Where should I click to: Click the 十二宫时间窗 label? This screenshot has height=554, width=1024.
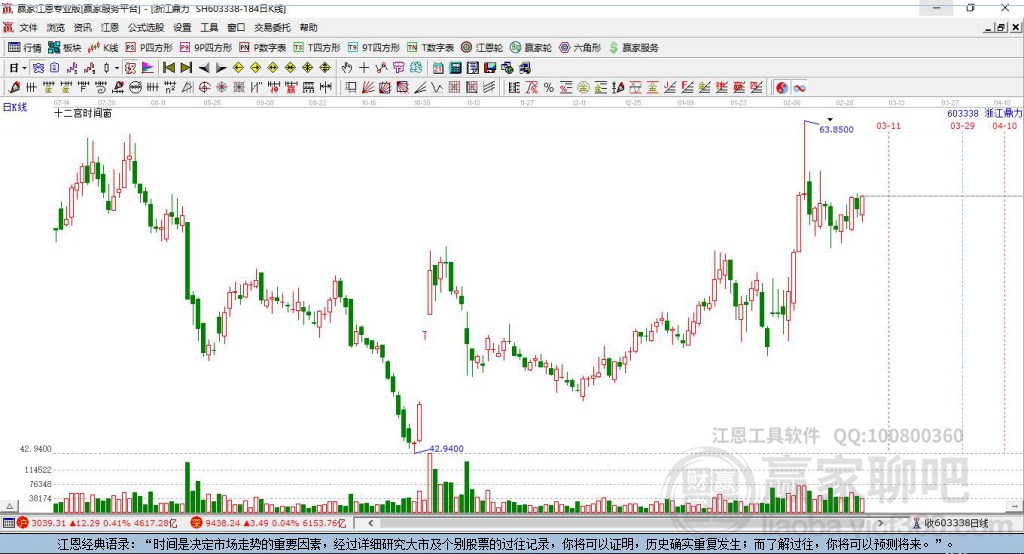(x=83, y=113)
